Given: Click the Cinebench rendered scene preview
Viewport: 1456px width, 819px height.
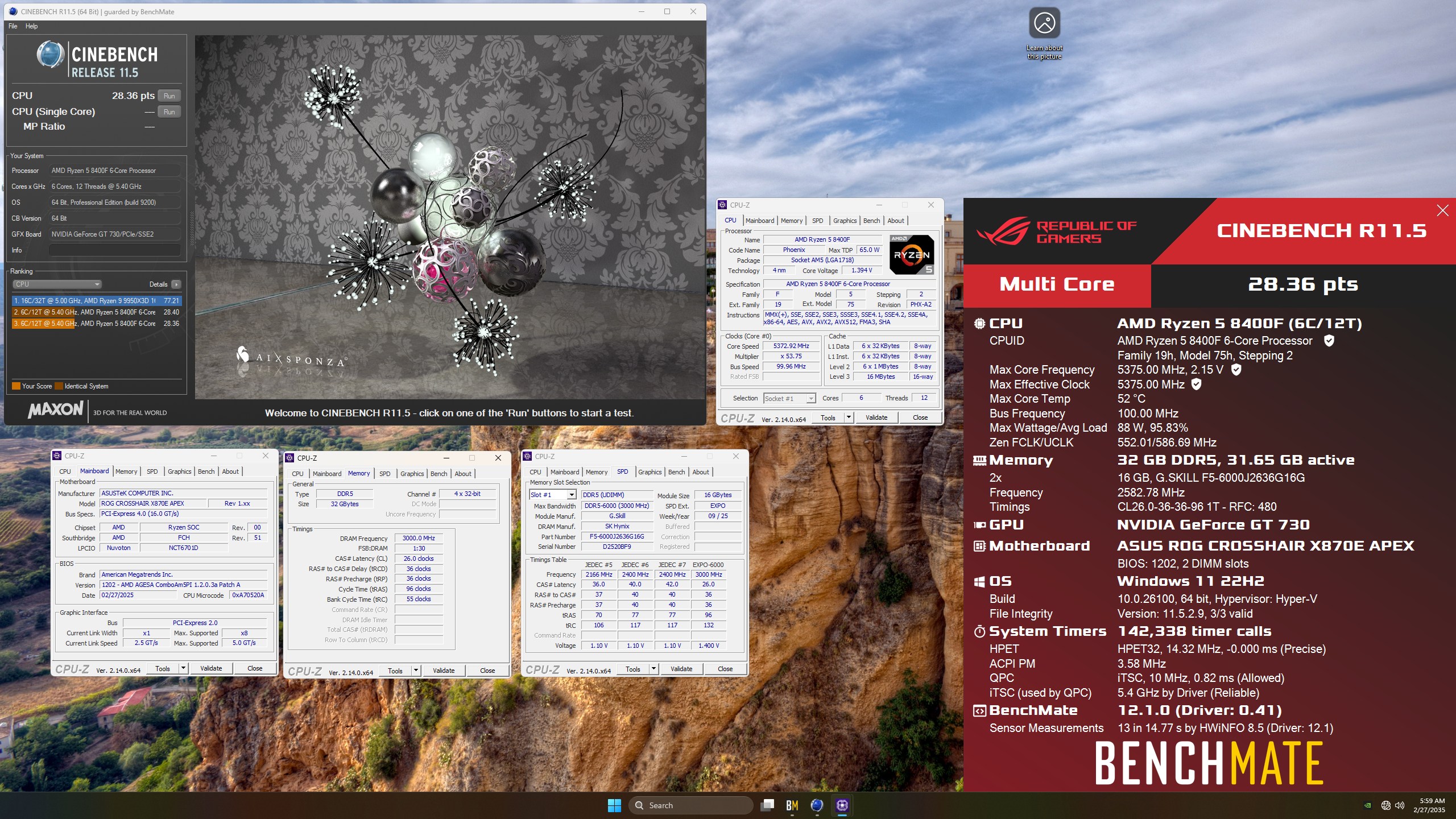Looking at the screenshot, I should (x=449, y=216).
